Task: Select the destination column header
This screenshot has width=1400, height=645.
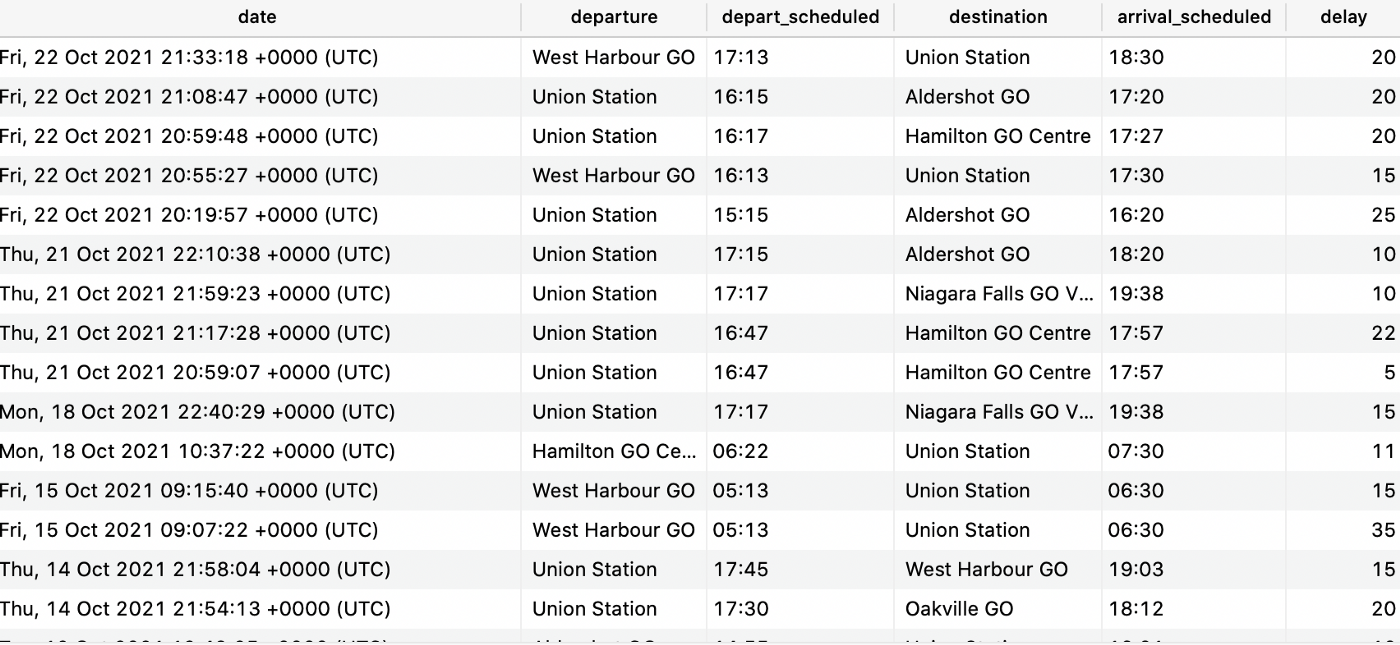Action: coord(998,17)
